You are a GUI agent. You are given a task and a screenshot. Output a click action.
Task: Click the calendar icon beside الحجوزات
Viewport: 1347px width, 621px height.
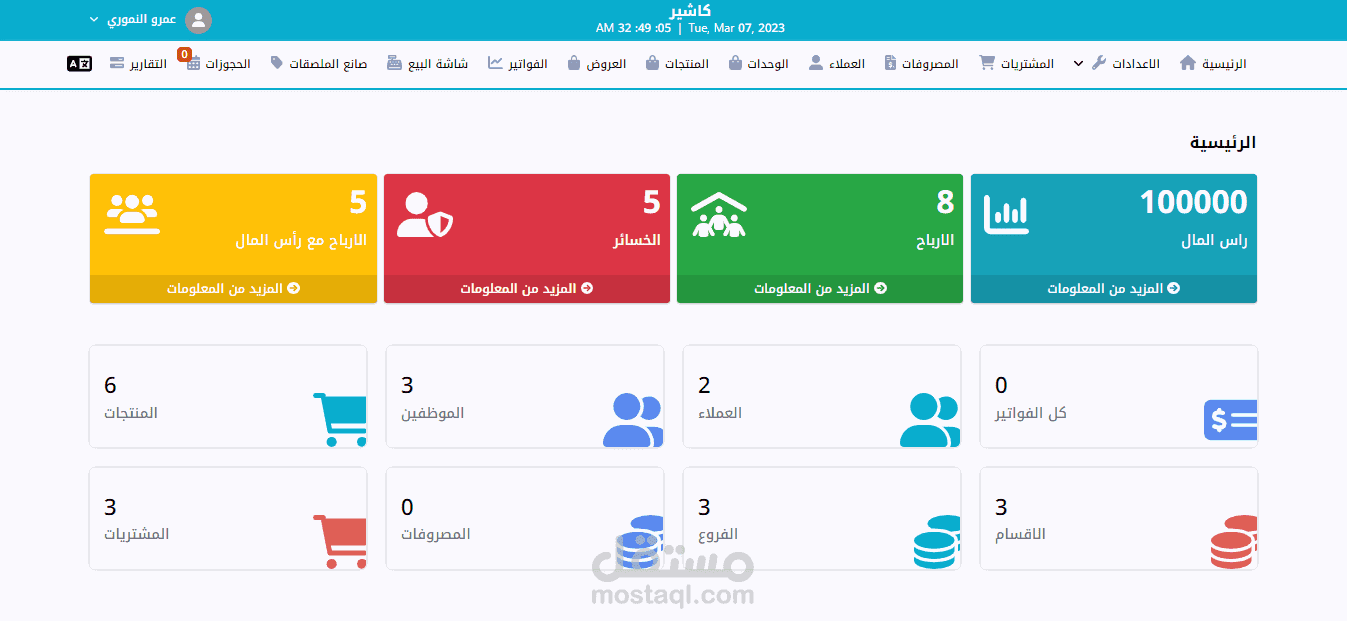(193, 64)
